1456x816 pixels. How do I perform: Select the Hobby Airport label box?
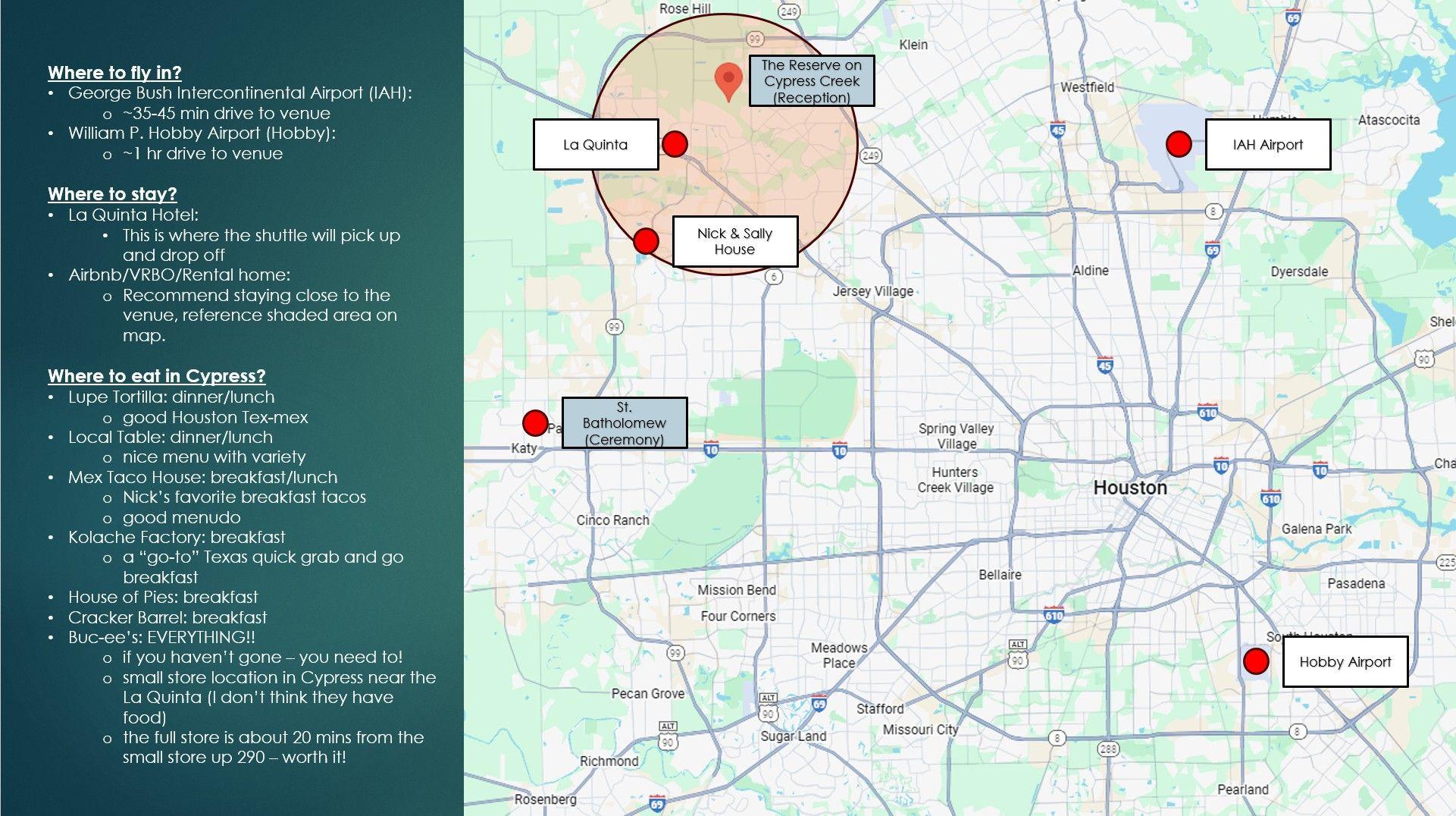click(1345, 661)
